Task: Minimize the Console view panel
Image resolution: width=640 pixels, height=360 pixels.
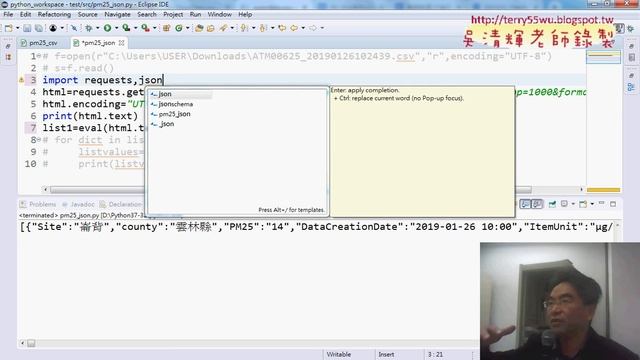Action: 601,203
